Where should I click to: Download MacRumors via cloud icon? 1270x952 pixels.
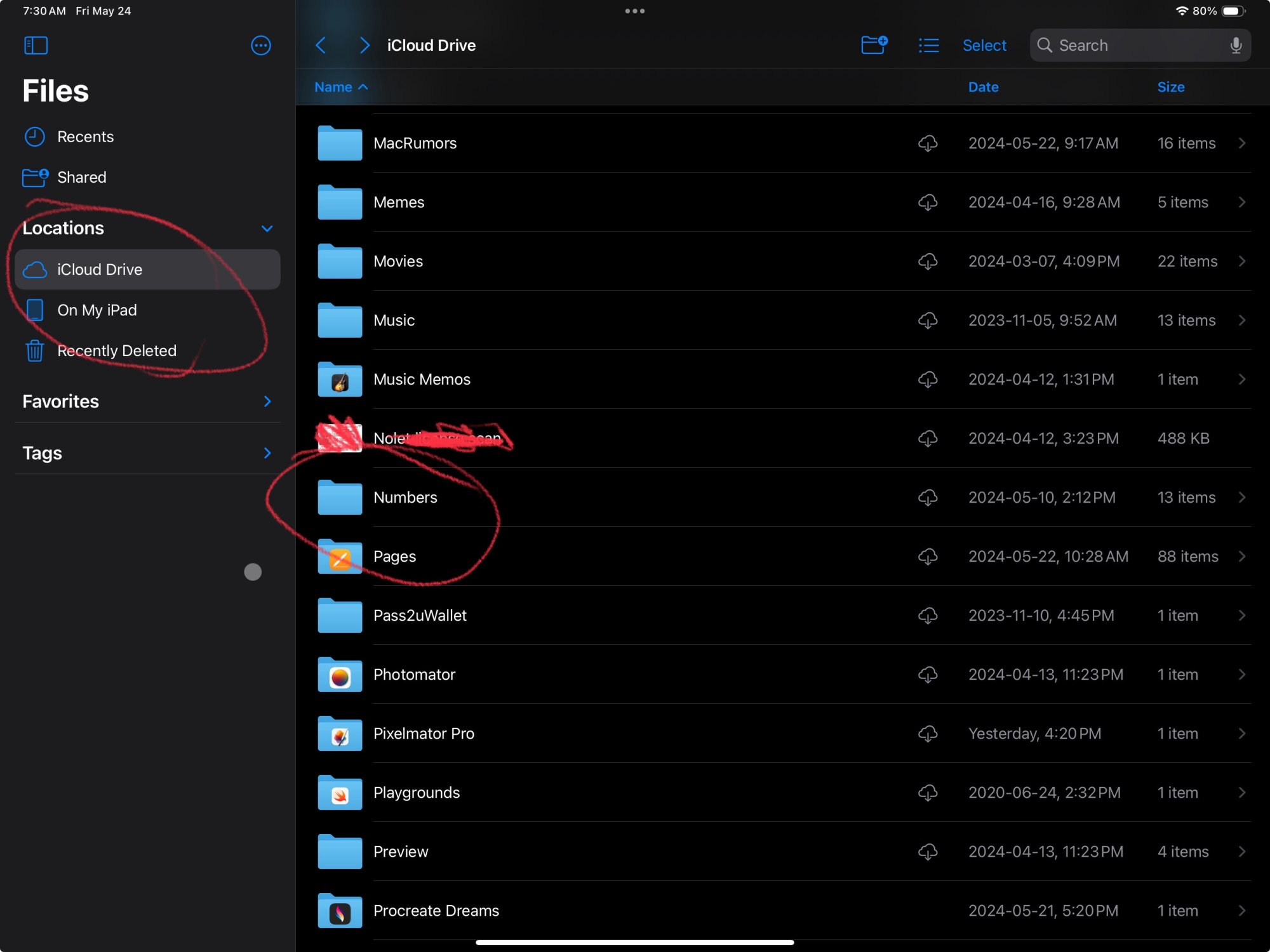[928, 143]
